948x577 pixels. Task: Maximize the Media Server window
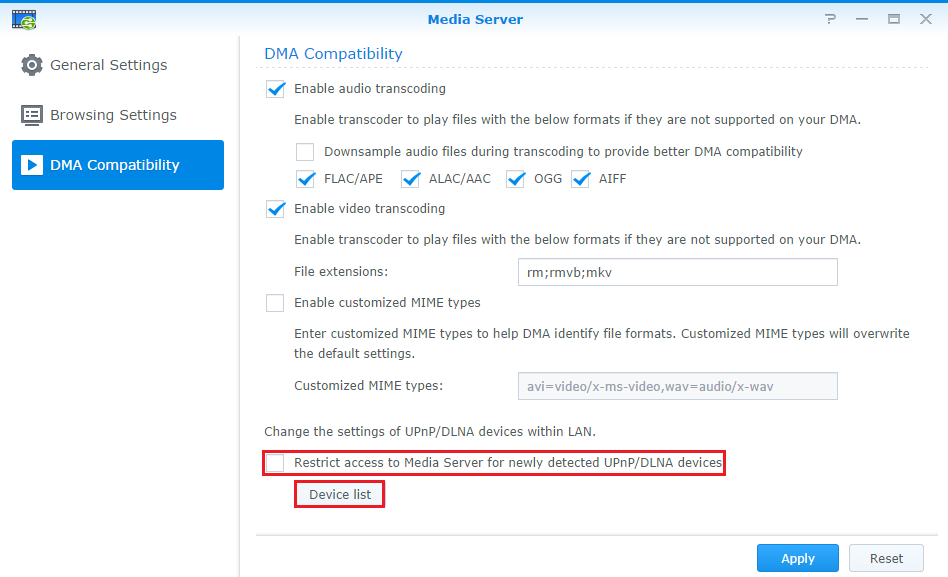[894, 19]
